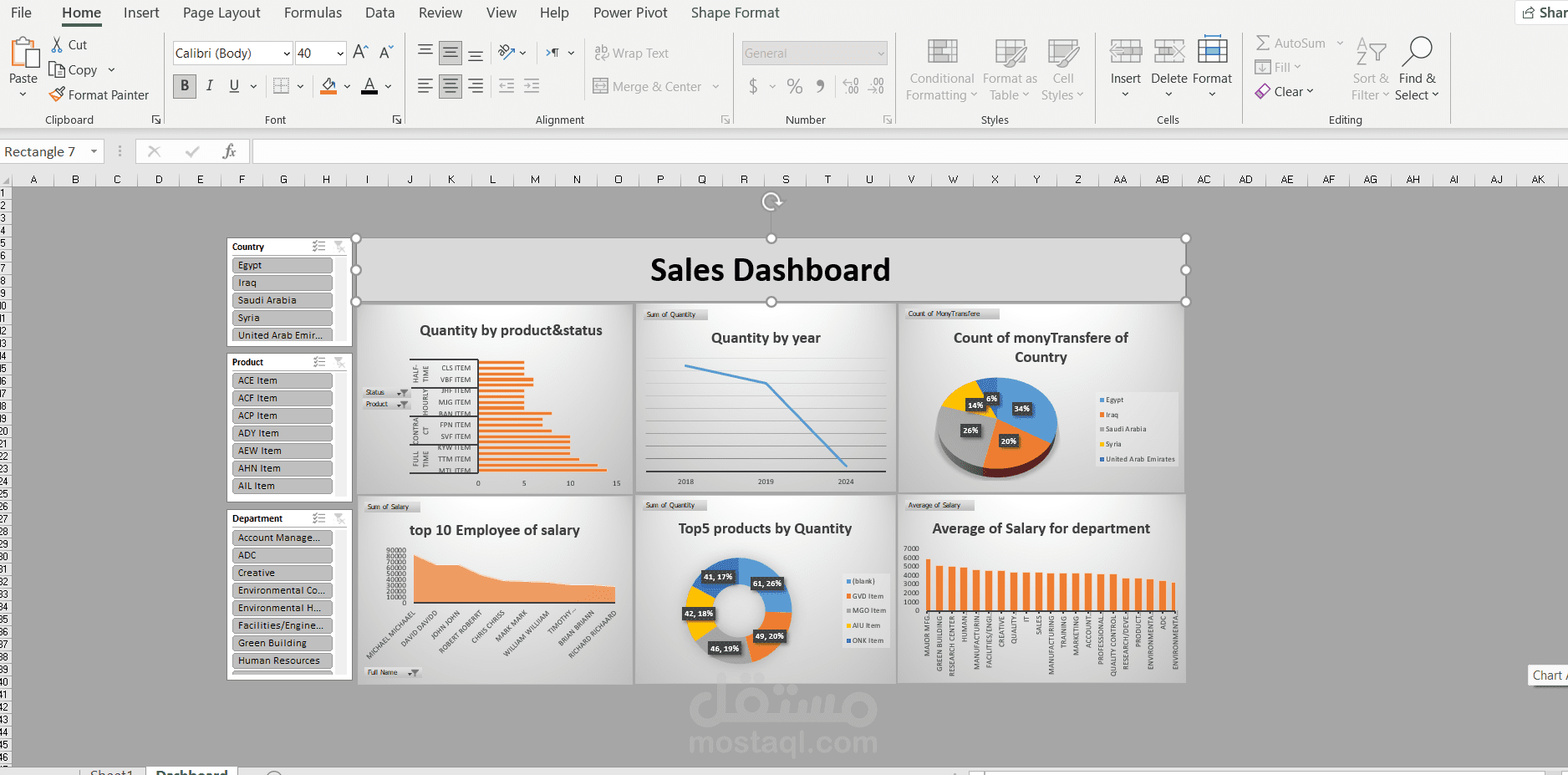This screenshot has height=775, width=1568.
Task: Toggle underline formatting
Action: [x=235, y=86]
